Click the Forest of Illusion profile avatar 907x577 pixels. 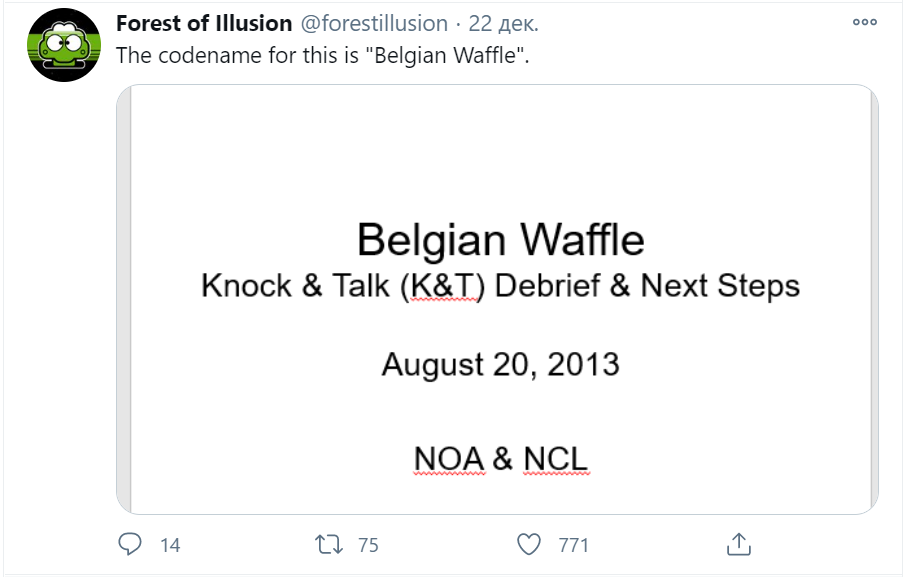click(64, 45)
